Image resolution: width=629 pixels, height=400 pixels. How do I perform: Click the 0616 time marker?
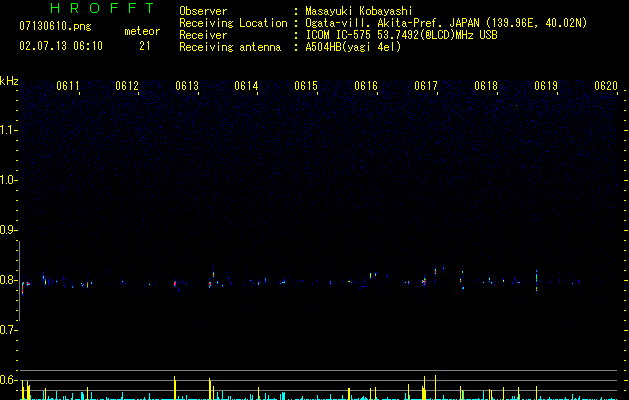[x=366, y=86]
